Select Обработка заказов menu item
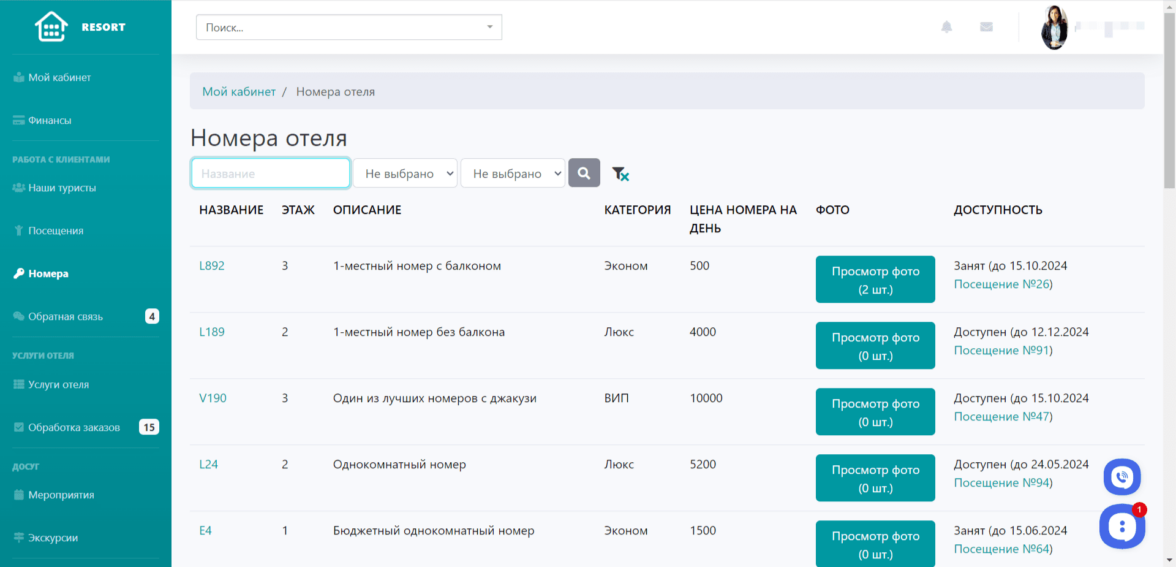This screenshot has height=567, width=1176. tap(73, 427)
